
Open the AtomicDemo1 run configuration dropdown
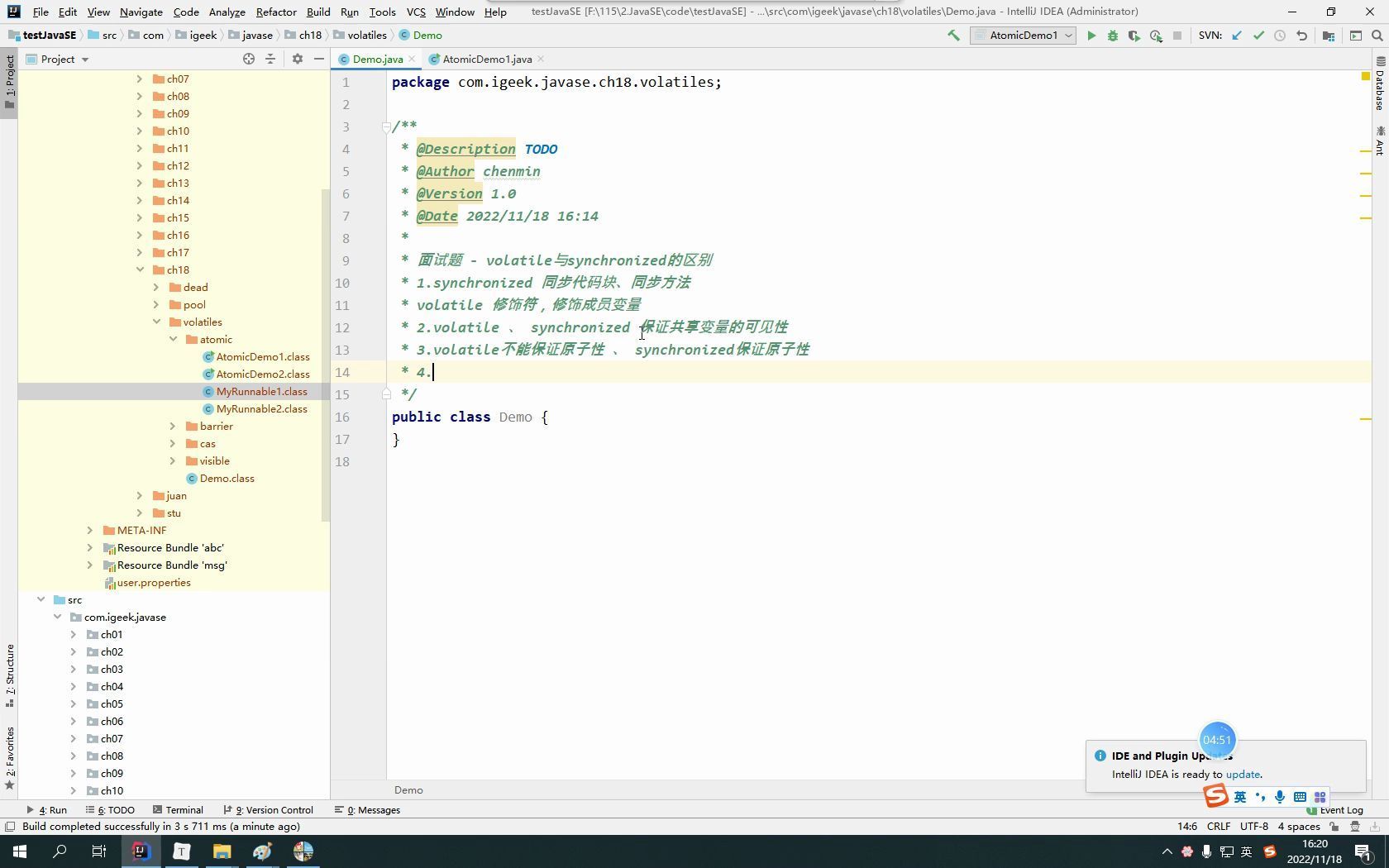pos(1023,36)
